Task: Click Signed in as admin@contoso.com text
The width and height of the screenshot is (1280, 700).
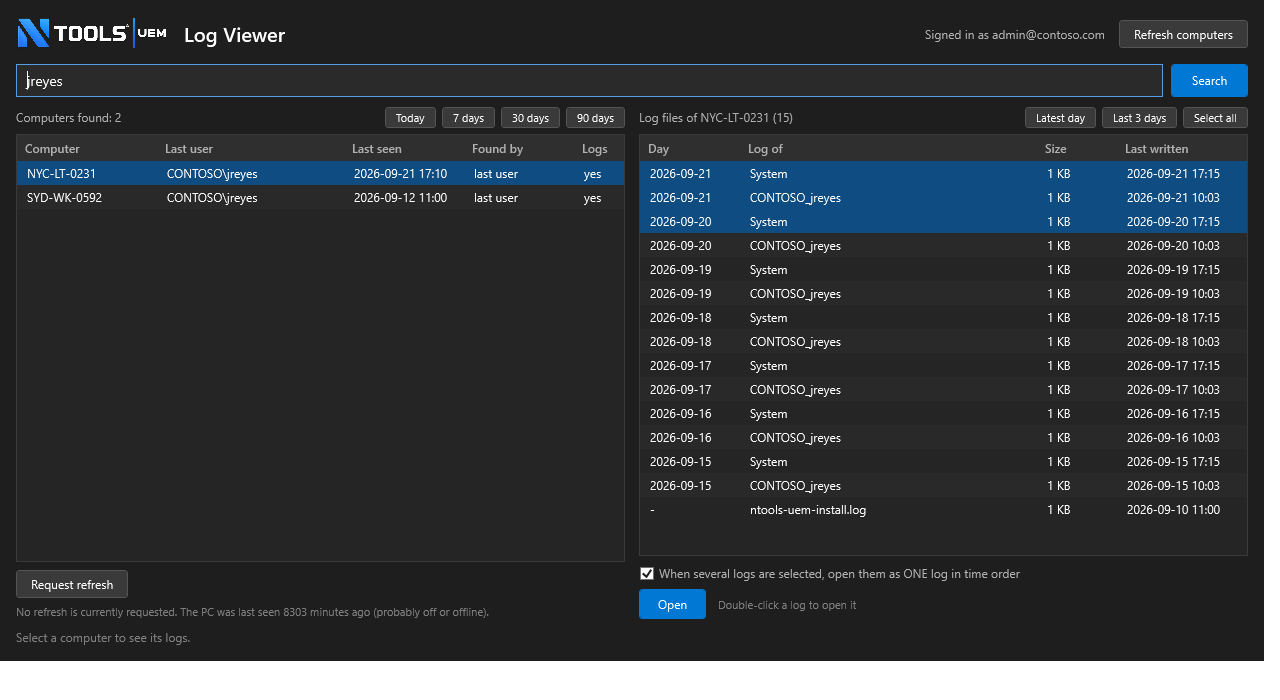Action: coord(1015,35)
